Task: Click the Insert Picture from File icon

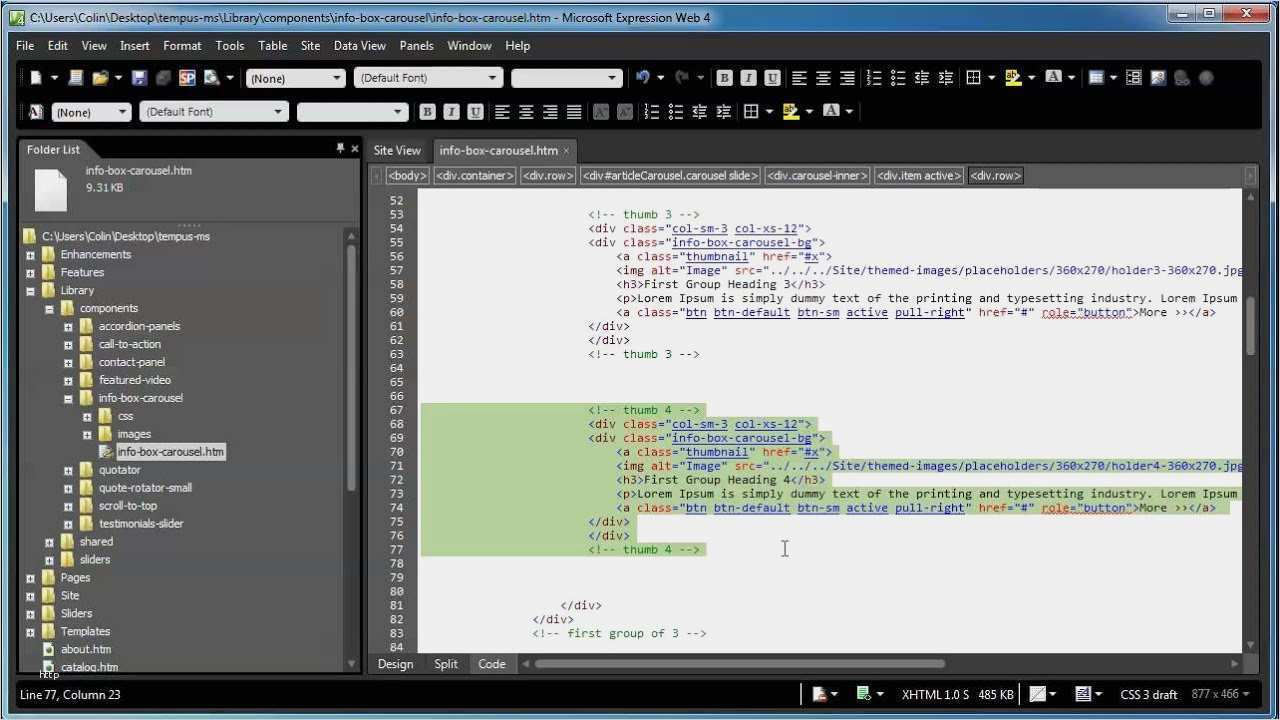Action: pos(1158,78)
